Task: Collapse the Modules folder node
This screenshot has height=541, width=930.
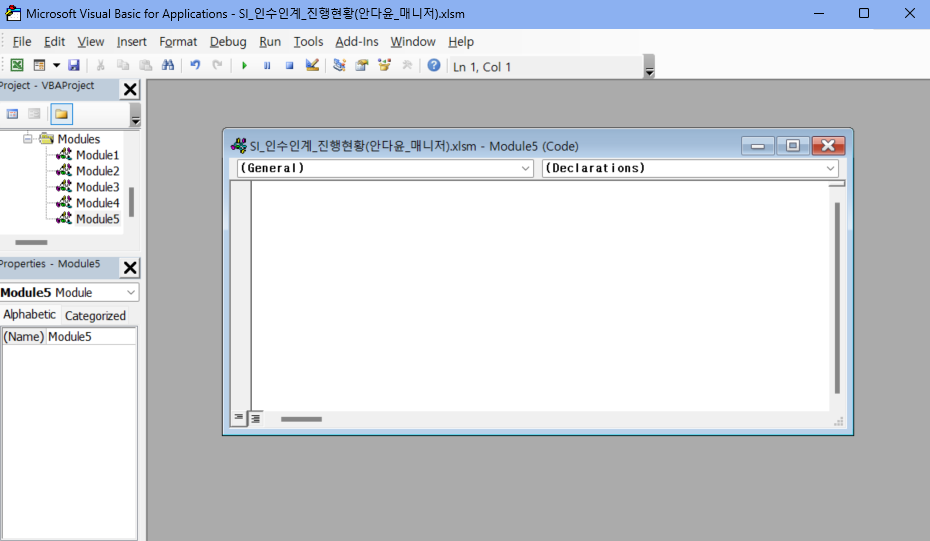Action: point(27,139)
